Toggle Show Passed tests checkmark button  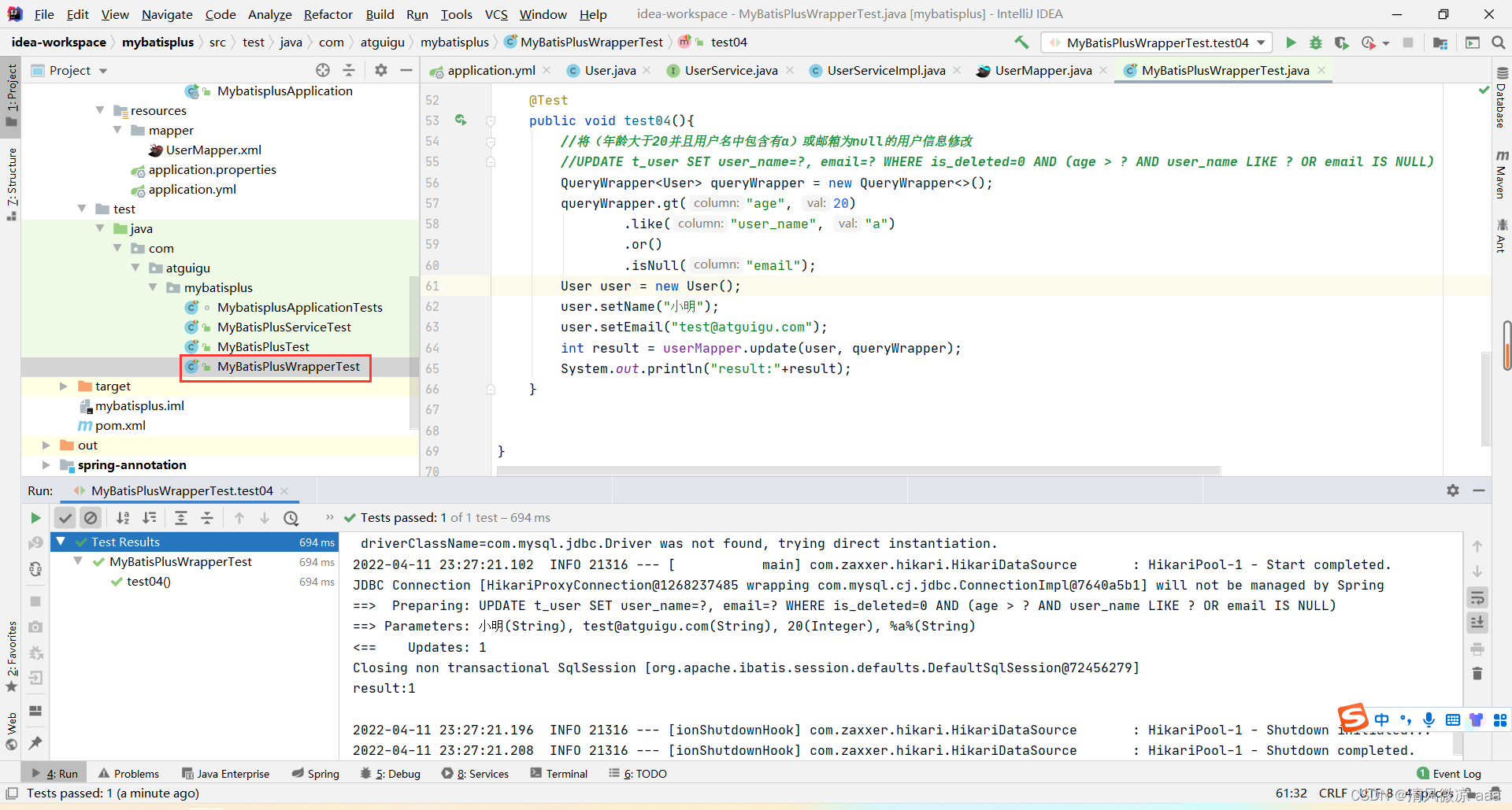pyautogui.click(x=65, y=518)
